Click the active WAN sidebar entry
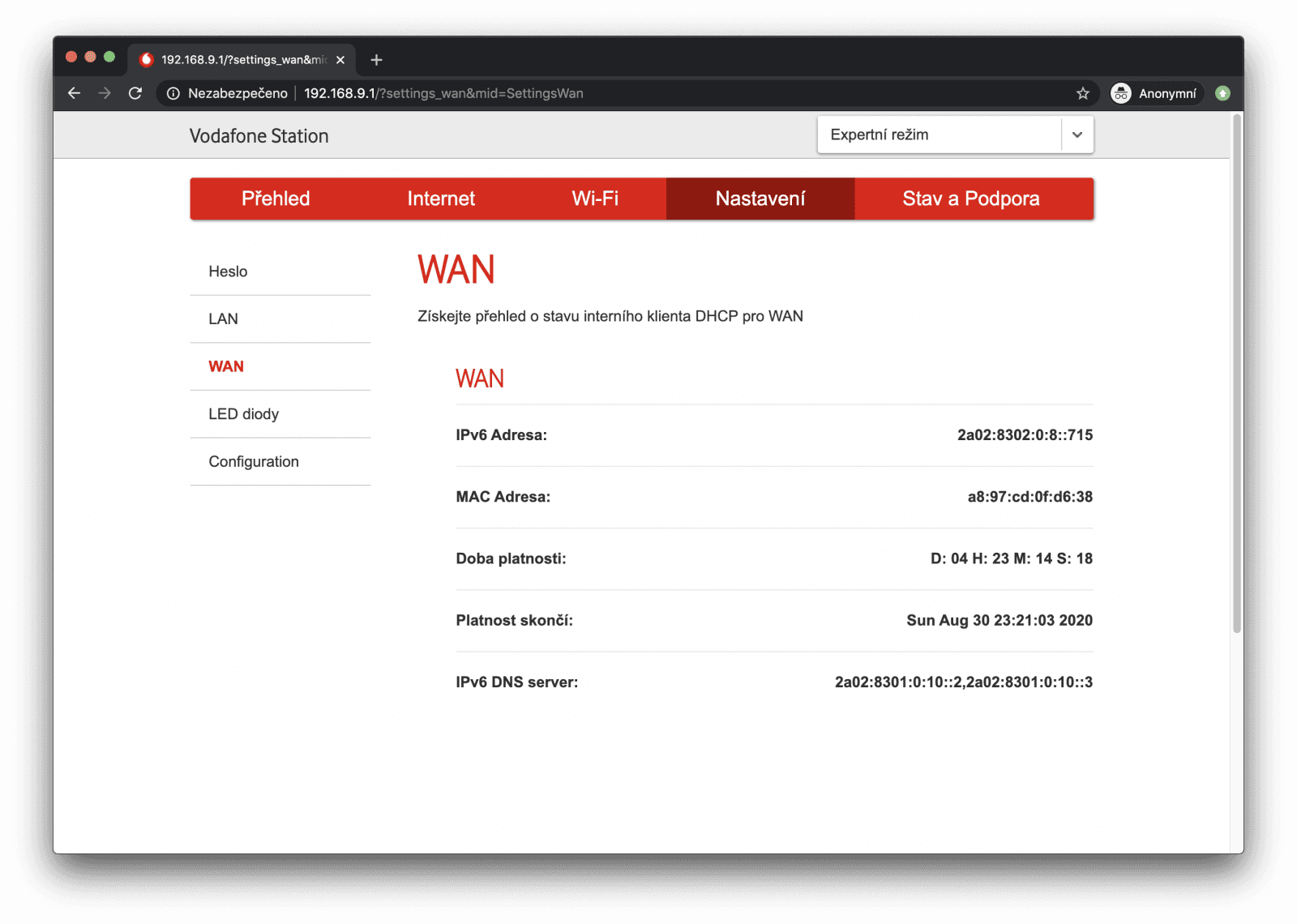1297x924 pixels. [x=226, y=366]
